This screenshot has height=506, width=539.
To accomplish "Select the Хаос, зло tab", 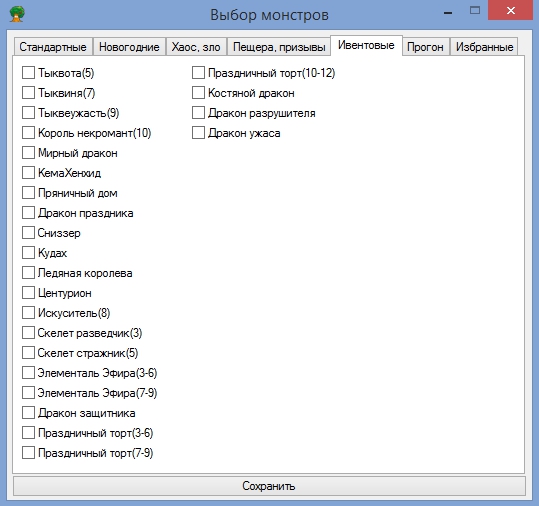I will (196, 47).
